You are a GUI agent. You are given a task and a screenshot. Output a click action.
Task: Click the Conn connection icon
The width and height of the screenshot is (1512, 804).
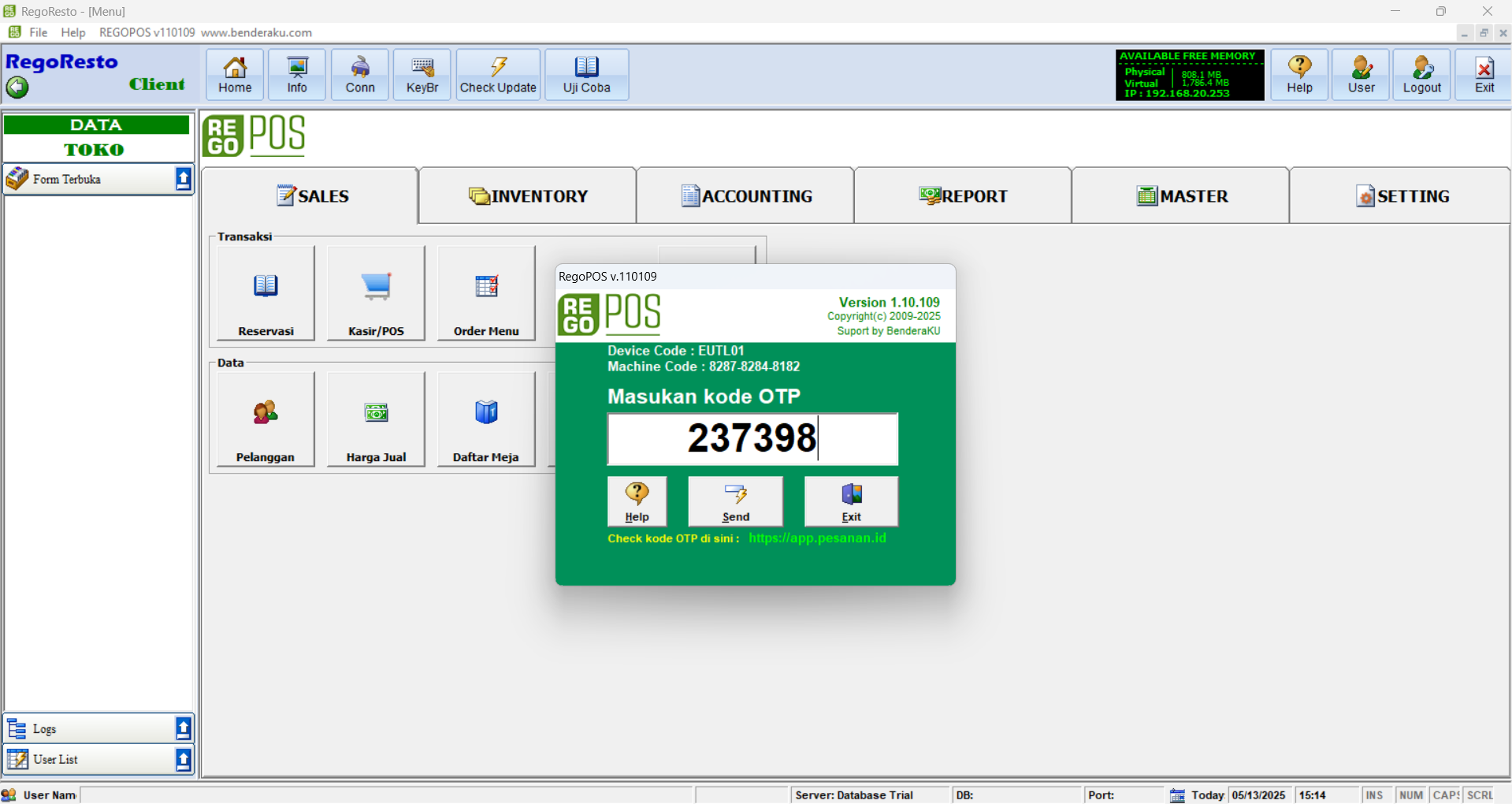[x=360, y=75]
